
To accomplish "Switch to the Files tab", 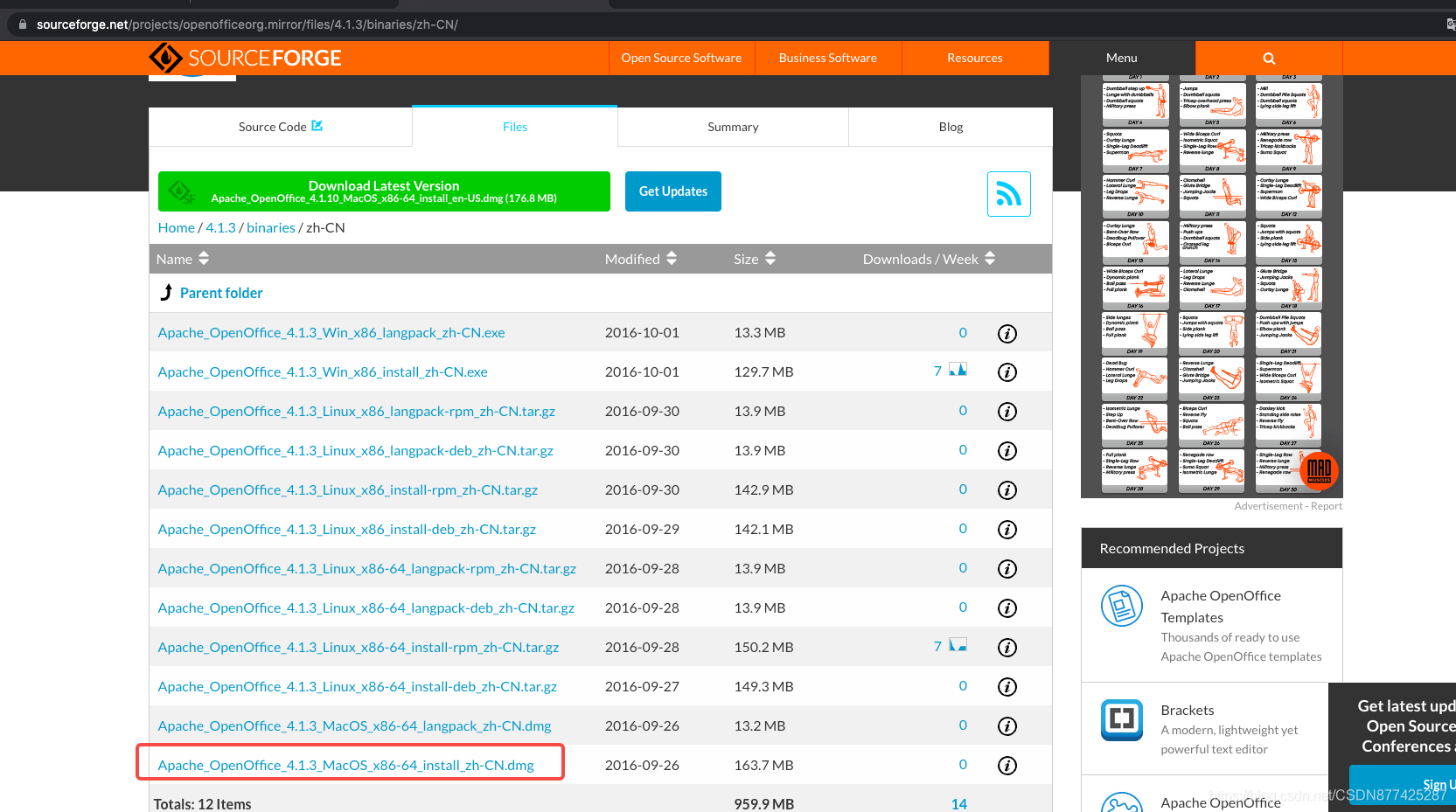I will tap(515, 127).
